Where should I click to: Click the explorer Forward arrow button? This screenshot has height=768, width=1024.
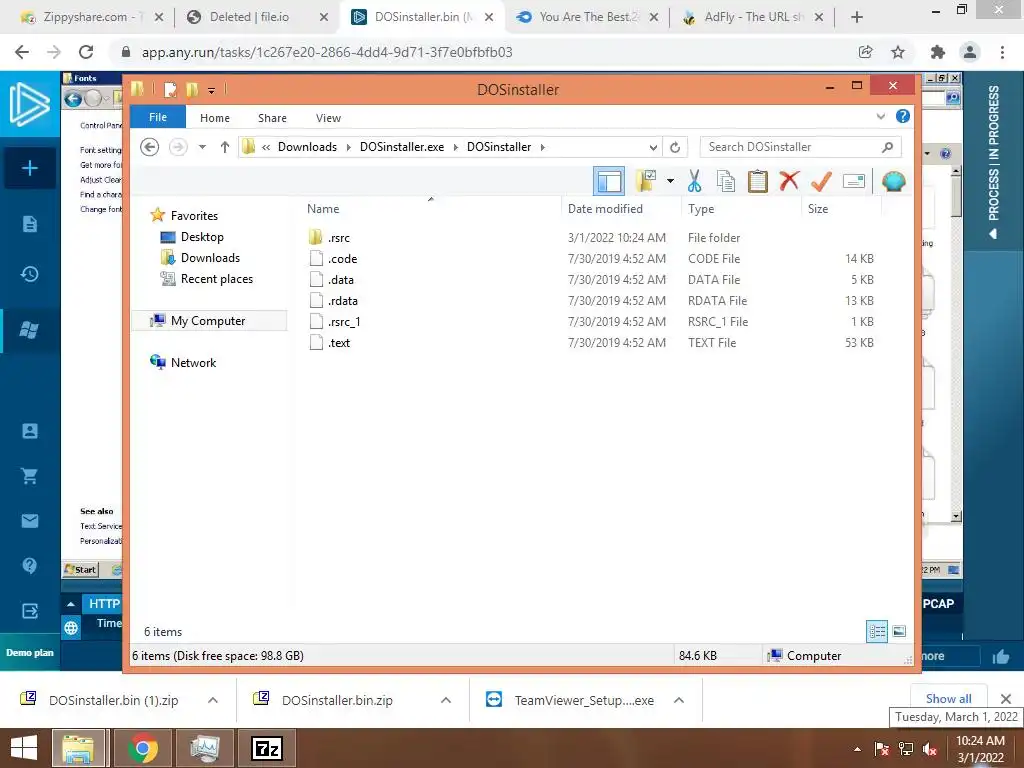(178, 147)
